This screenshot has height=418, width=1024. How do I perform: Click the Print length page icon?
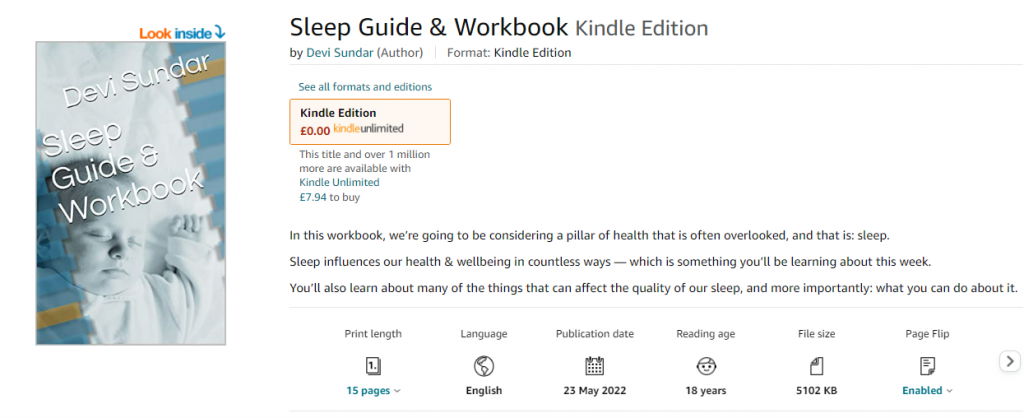tap(373, 364)
